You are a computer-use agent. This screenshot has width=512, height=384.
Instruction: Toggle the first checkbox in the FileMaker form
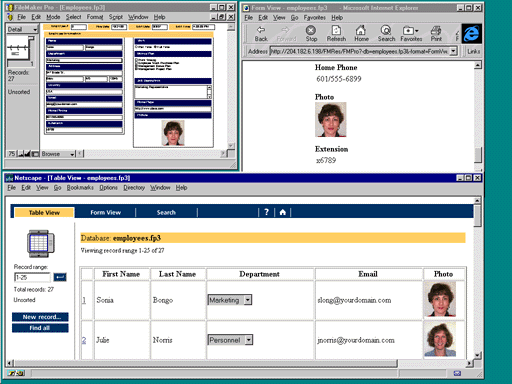pos(136,60)
